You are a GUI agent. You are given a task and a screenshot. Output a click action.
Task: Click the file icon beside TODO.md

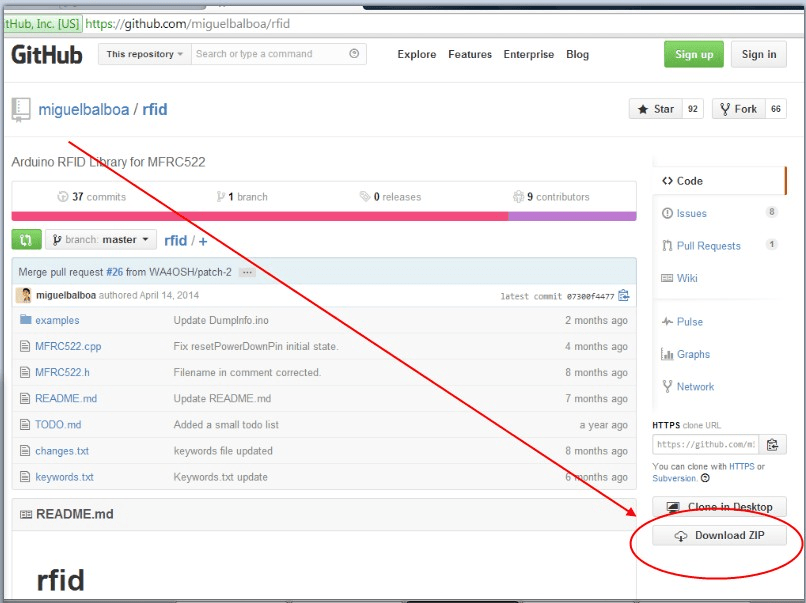25,425
